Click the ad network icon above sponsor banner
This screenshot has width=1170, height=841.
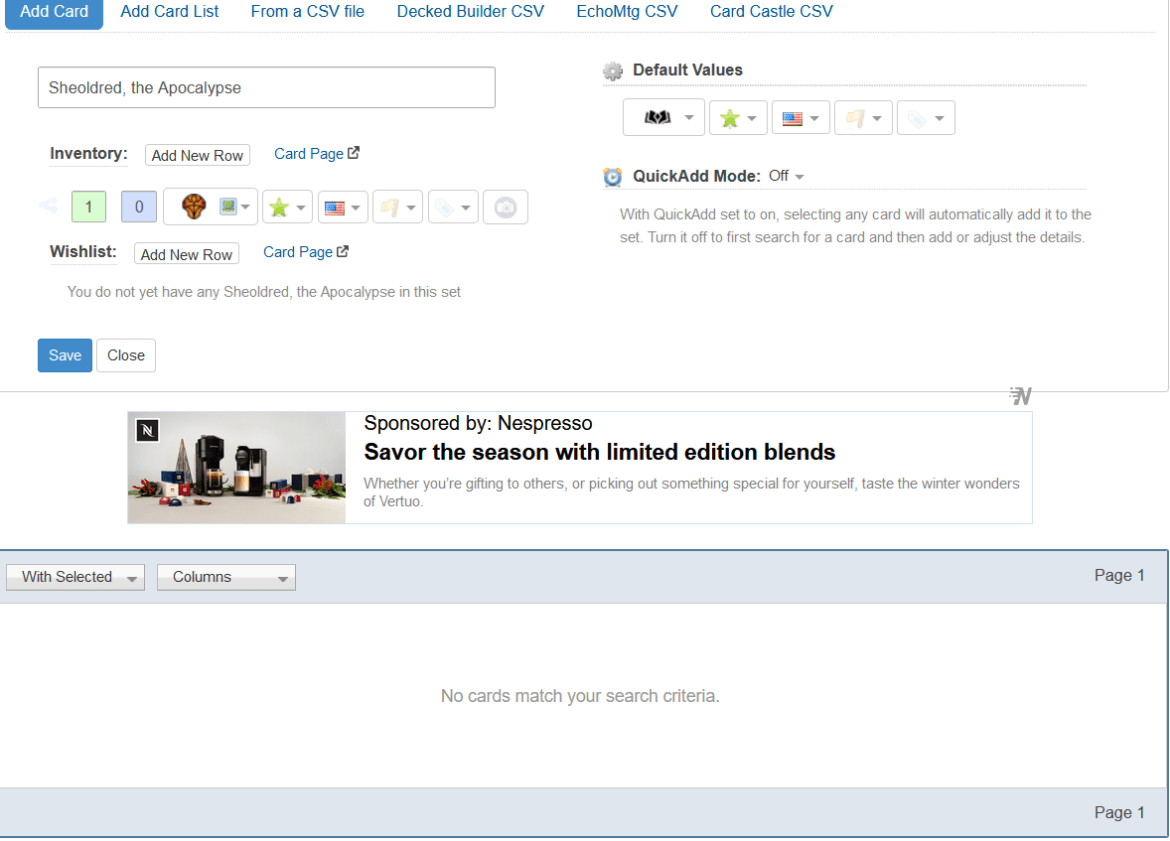(x=1020, y=396)
